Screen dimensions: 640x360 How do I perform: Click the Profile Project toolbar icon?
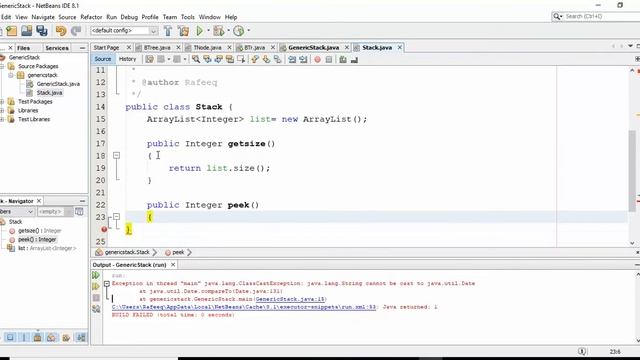point(239,31)
